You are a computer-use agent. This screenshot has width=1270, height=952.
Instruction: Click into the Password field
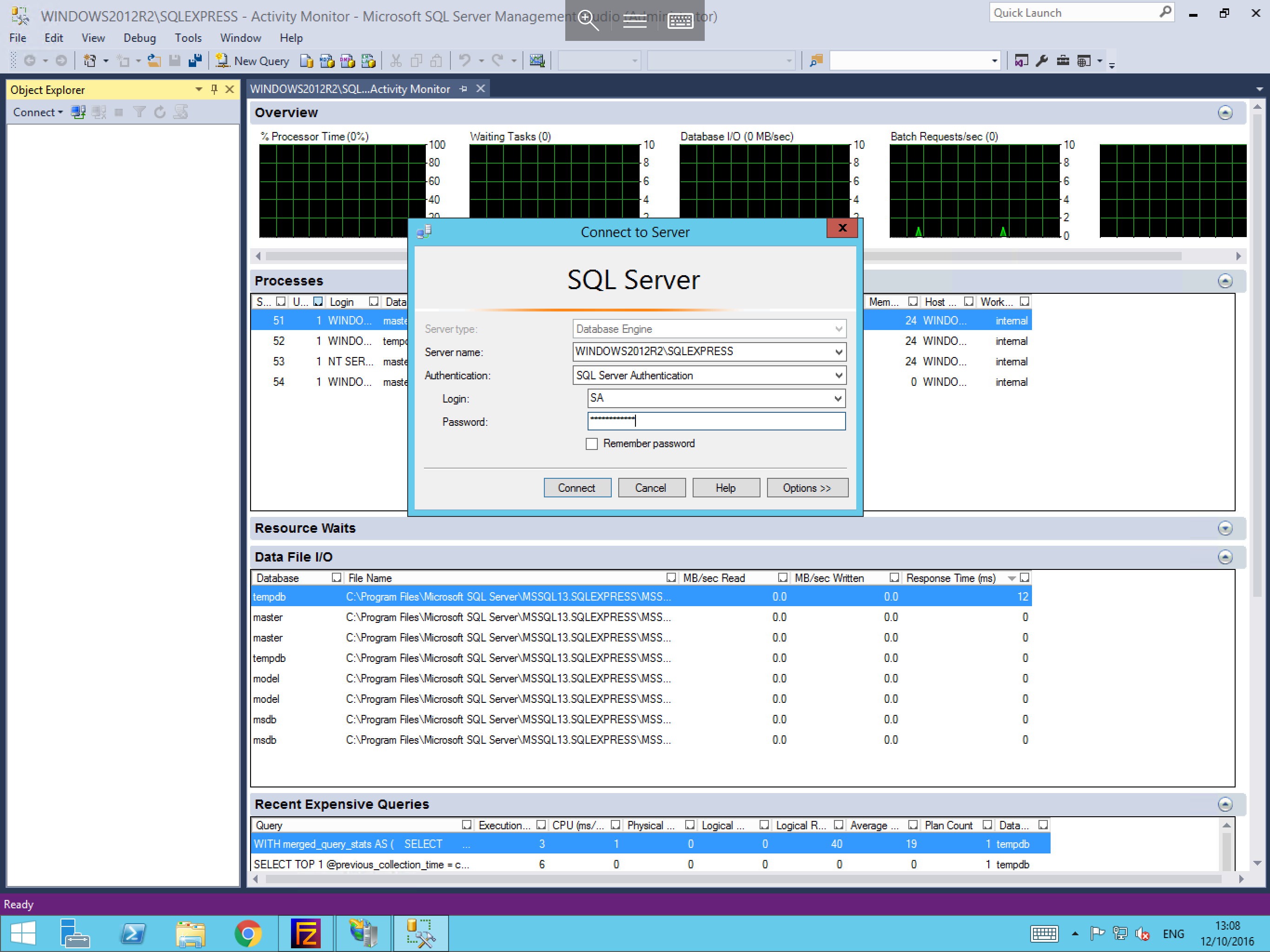pyautogui.click(x=716, y=421)
